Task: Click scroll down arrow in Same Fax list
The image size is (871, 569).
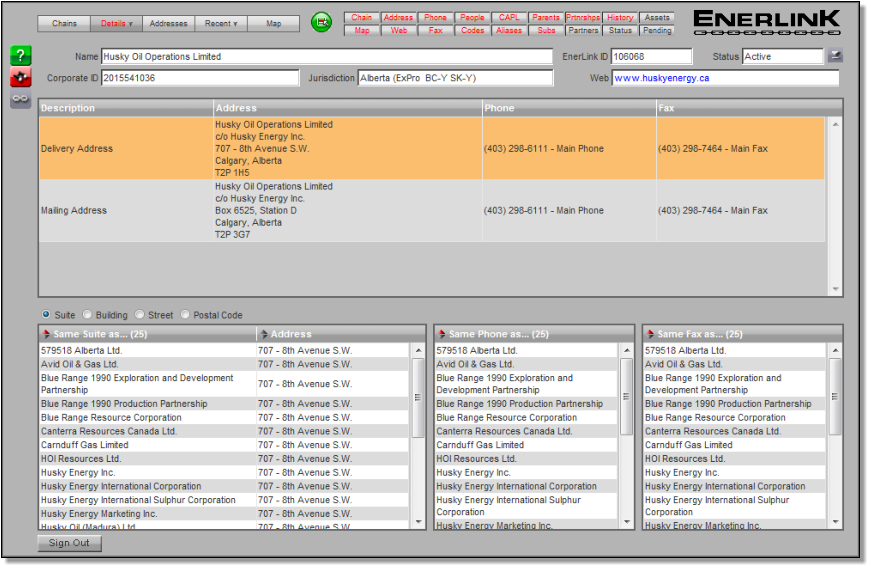Action: (x=835, y=521)
